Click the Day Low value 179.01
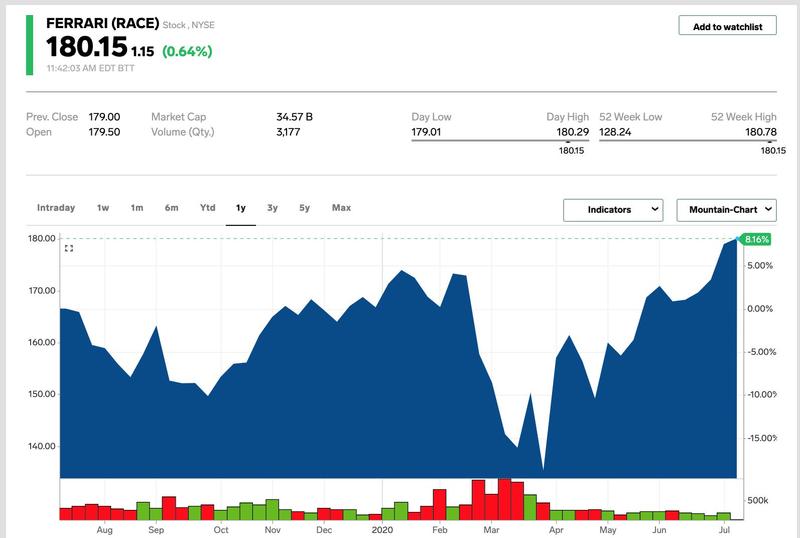 (426, 132)
